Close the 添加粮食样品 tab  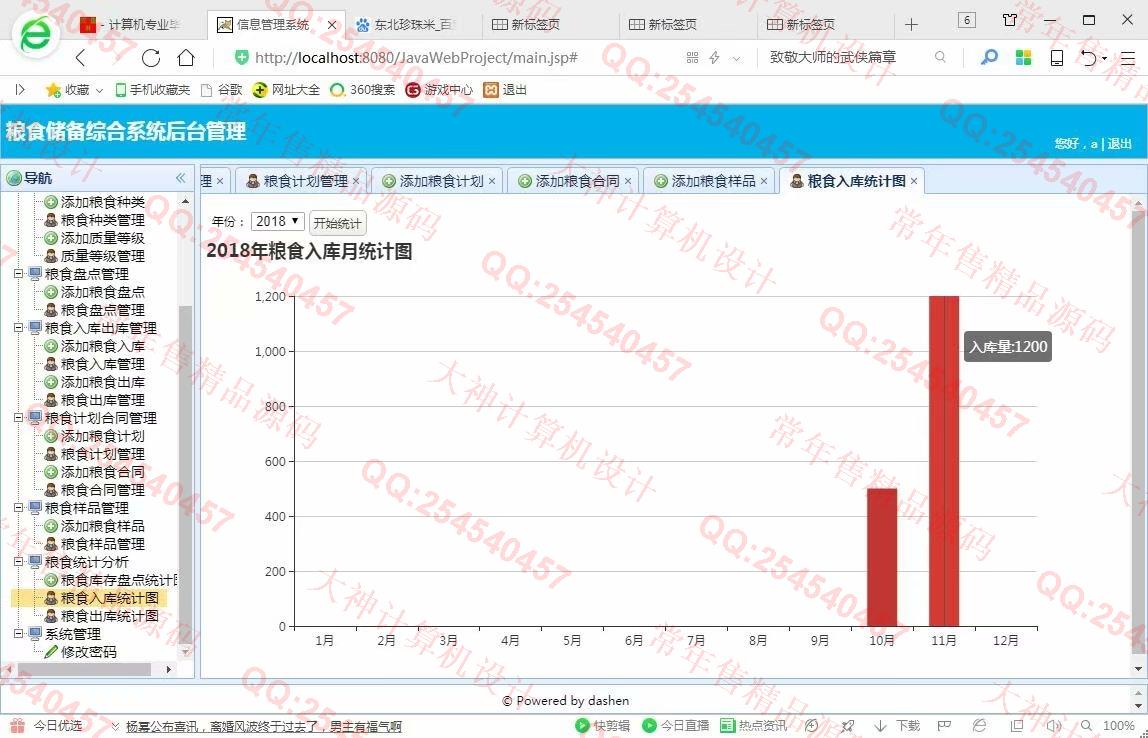pos(764,181)
